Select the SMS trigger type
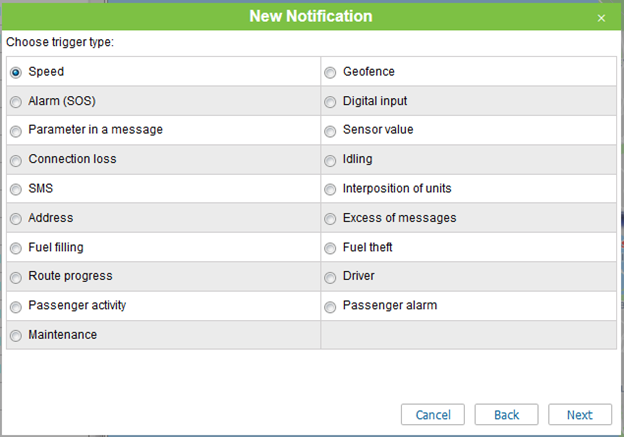 [x=16, y=189]
